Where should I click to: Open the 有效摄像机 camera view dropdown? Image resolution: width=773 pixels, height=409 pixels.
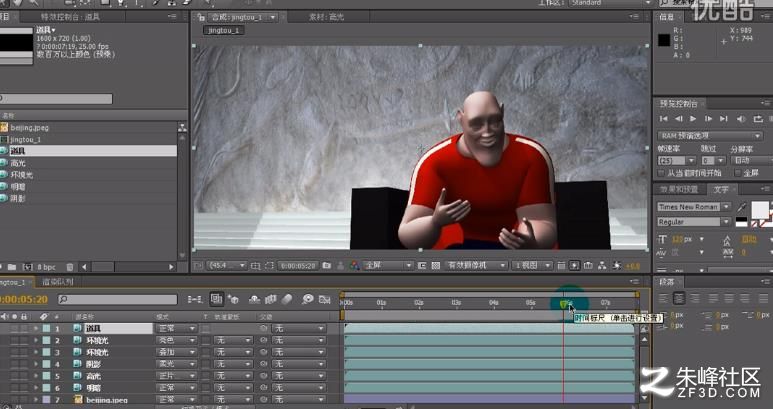point(476,266)
